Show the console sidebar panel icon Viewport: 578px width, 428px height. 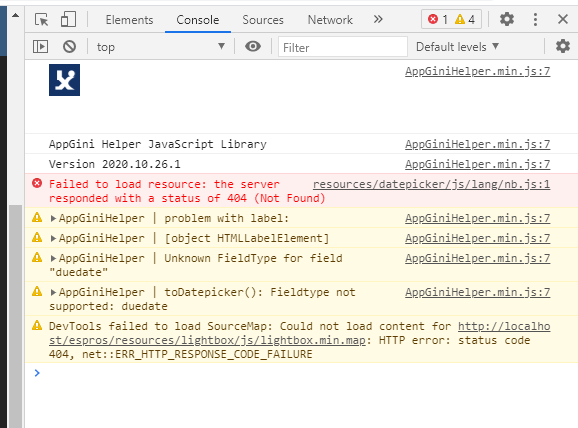41,47
